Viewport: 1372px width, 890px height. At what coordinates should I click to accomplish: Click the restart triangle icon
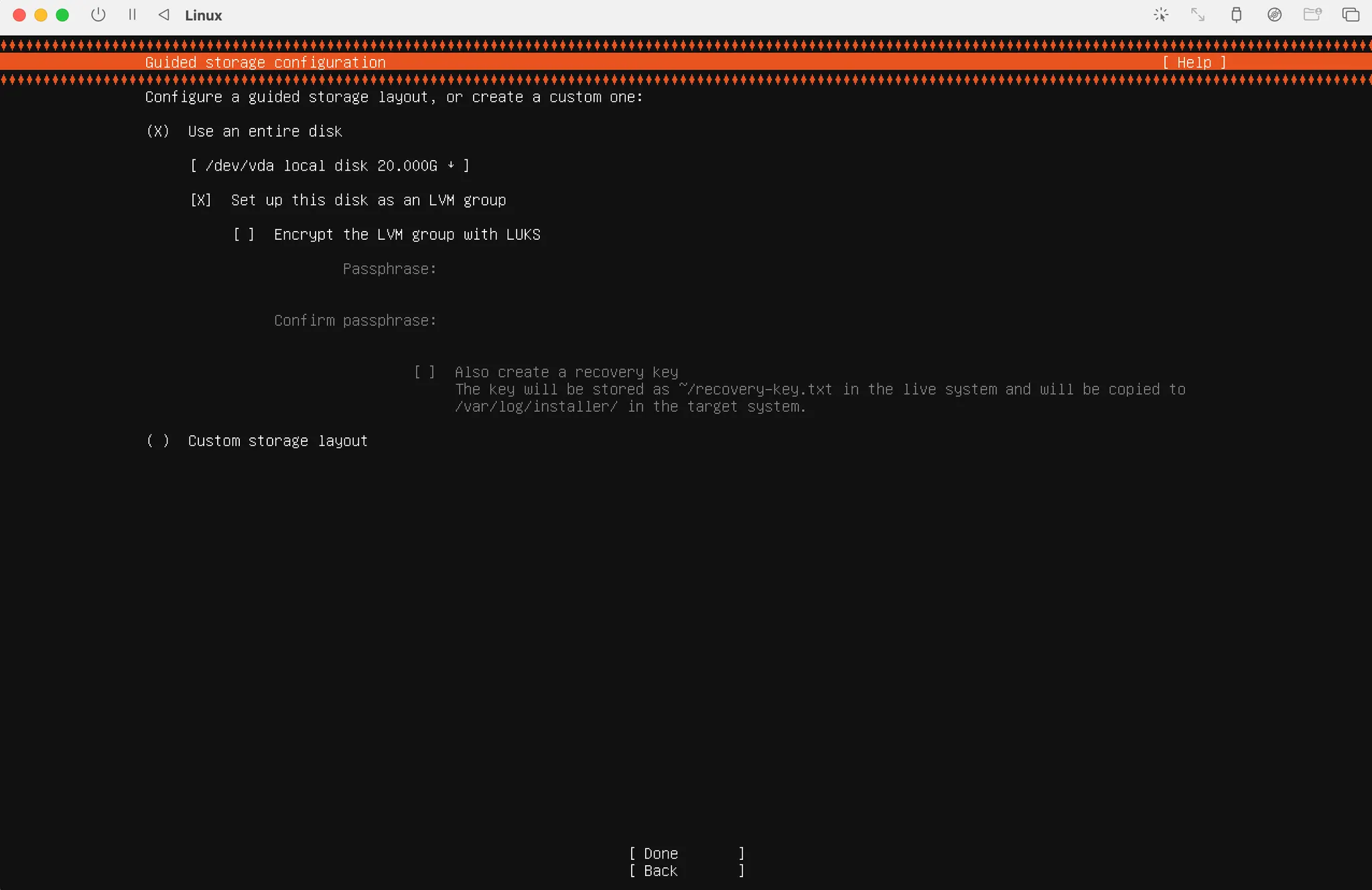[x=164, y=15]
